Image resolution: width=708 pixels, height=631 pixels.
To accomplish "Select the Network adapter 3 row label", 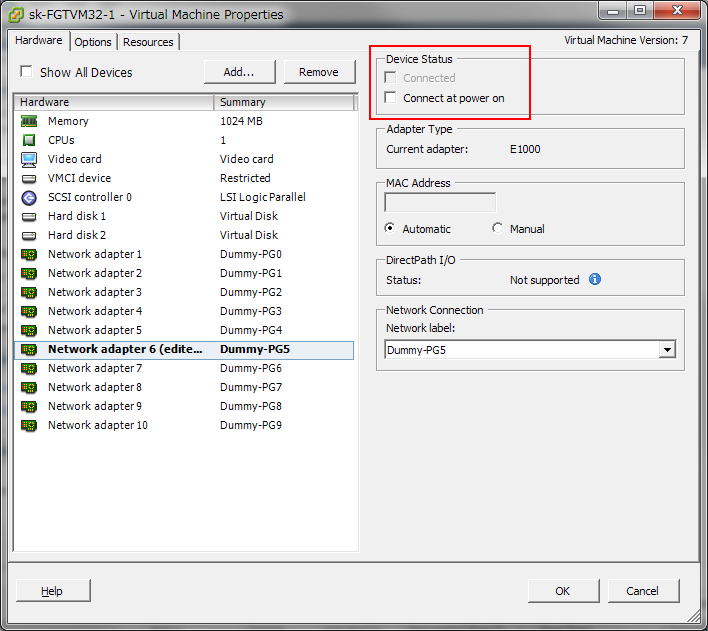I will point(95,292).
